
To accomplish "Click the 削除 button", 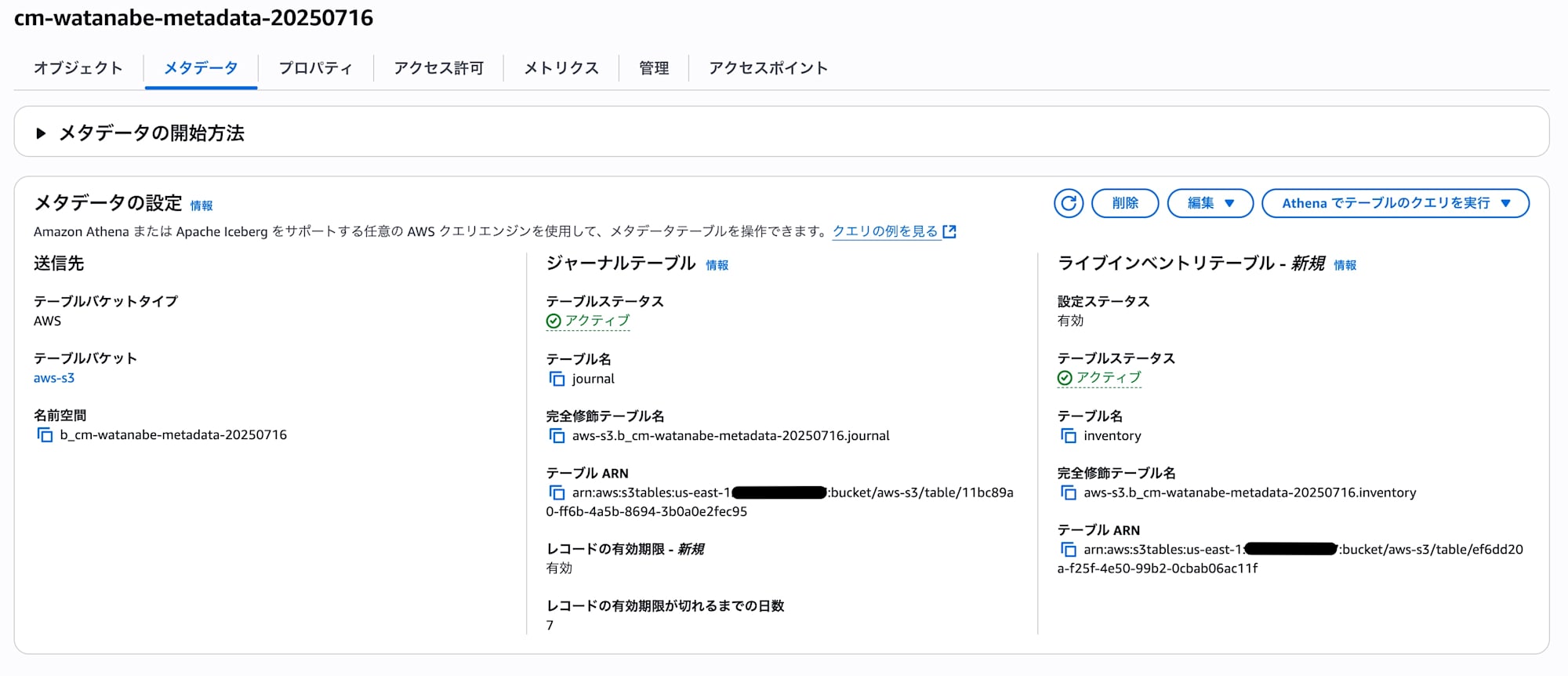I will point(1125,203).
